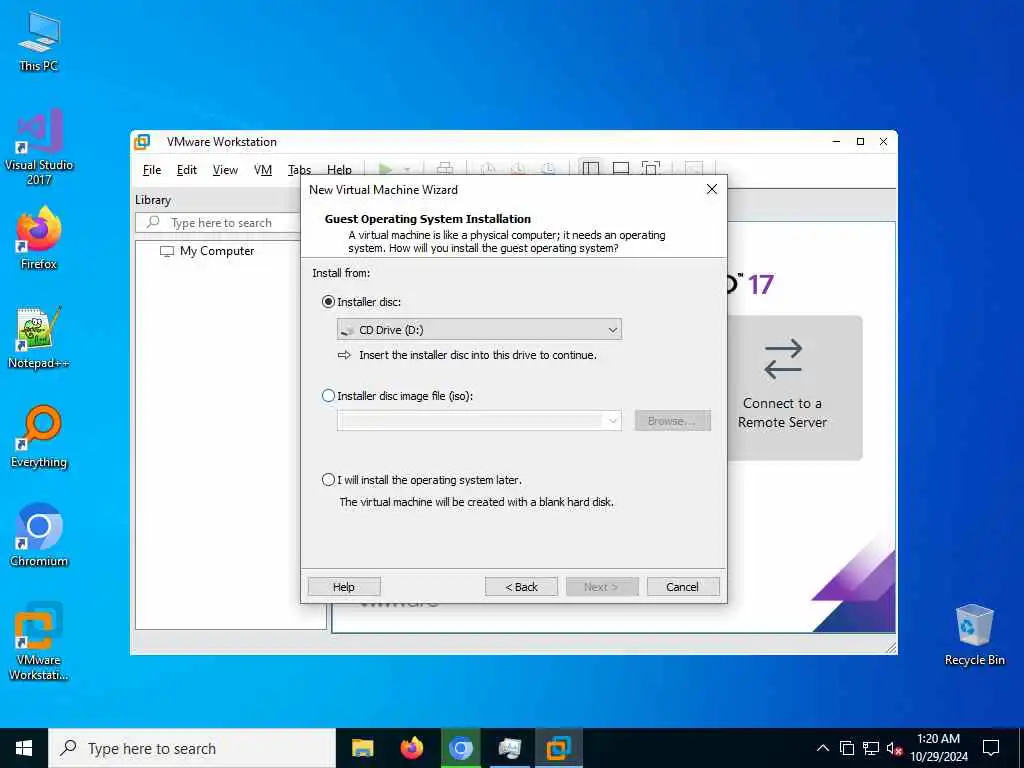Maximize the VMware Workstation window
1024x768 pixels.
pyautogui.click(x=860, y=141)
